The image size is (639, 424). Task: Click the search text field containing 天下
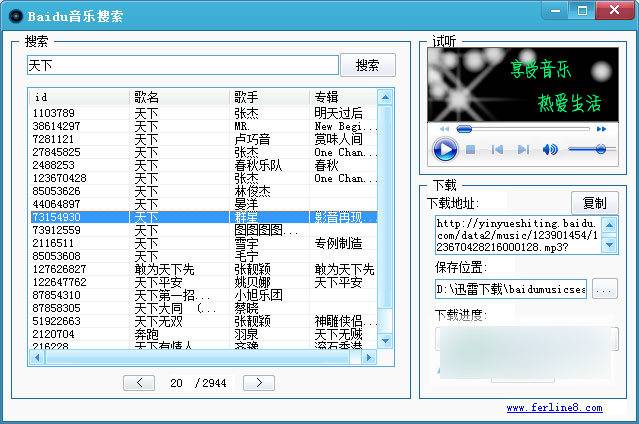(x=182, y=65)
